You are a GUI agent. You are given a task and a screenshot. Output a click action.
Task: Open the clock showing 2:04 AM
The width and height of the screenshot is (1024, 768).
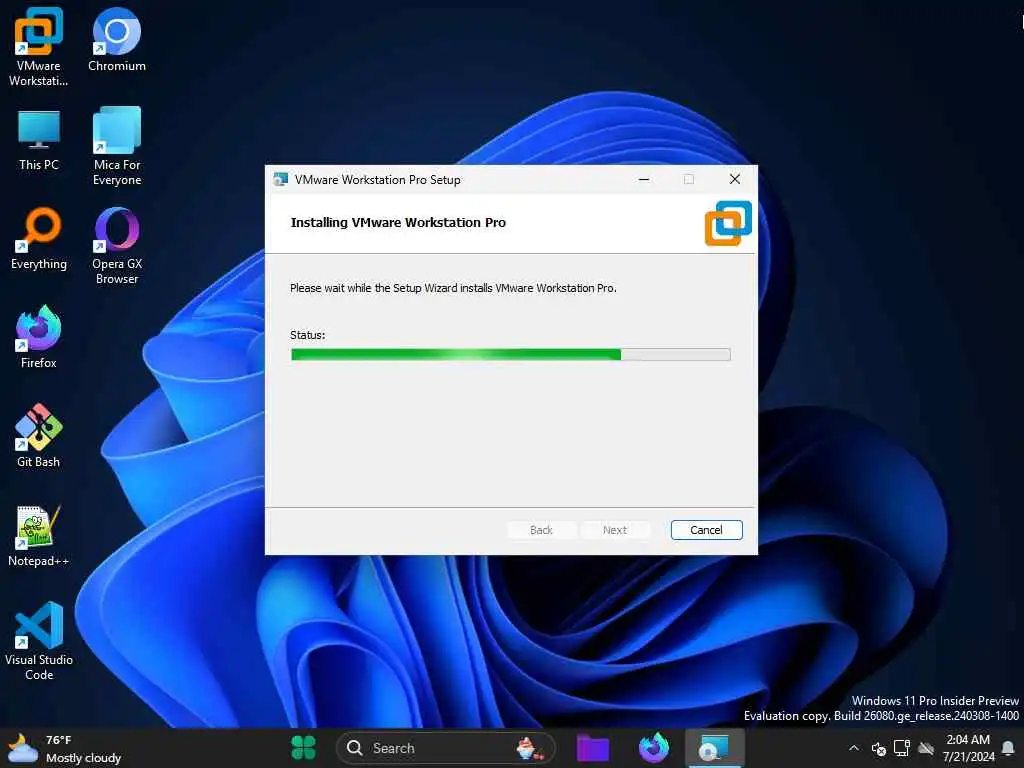click(968, 748)
